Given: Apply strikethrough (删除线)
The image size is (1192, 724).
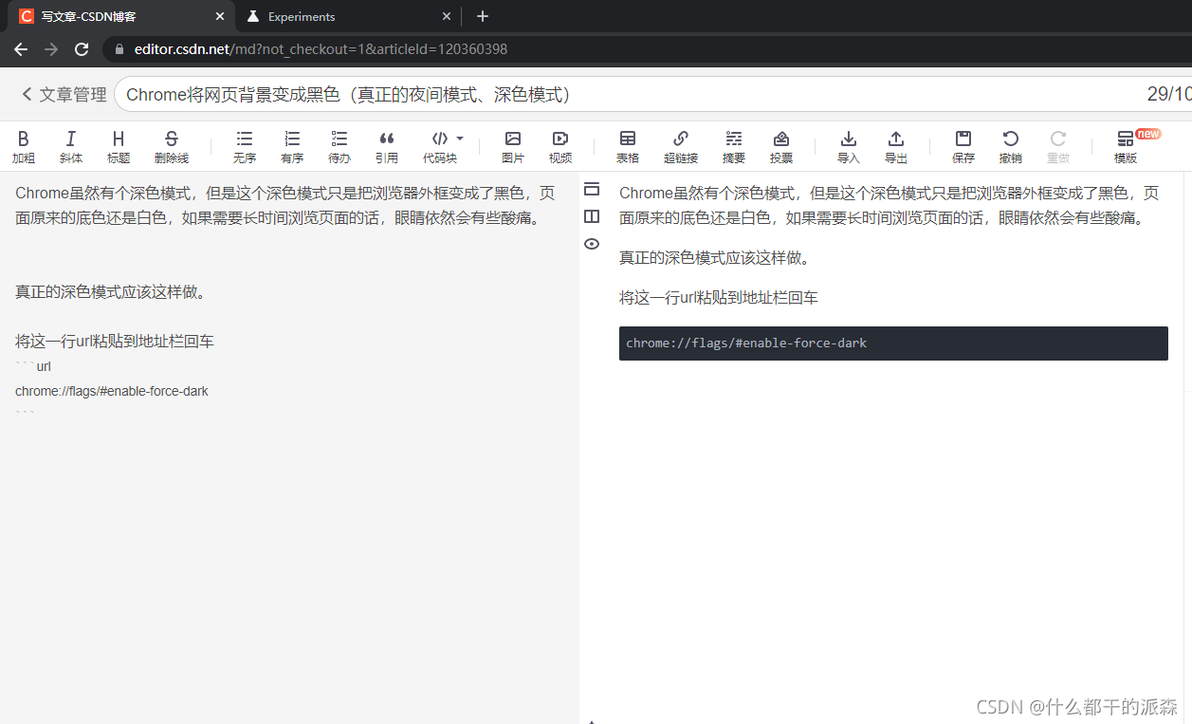Looking at the screenshot, I should [171, 147].
